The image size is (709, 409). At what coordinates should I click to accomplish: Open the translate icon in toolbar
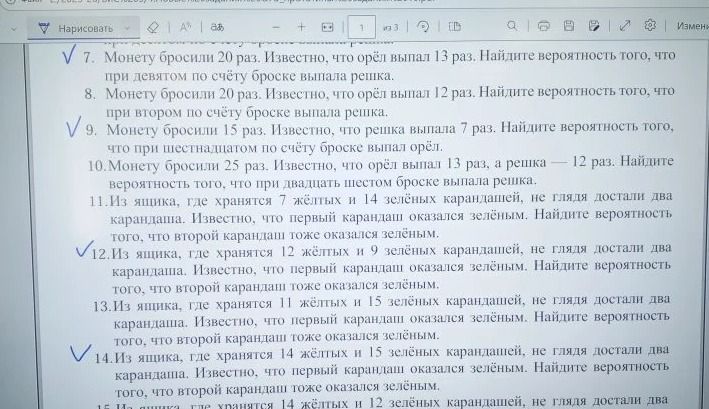click(217, 27)
